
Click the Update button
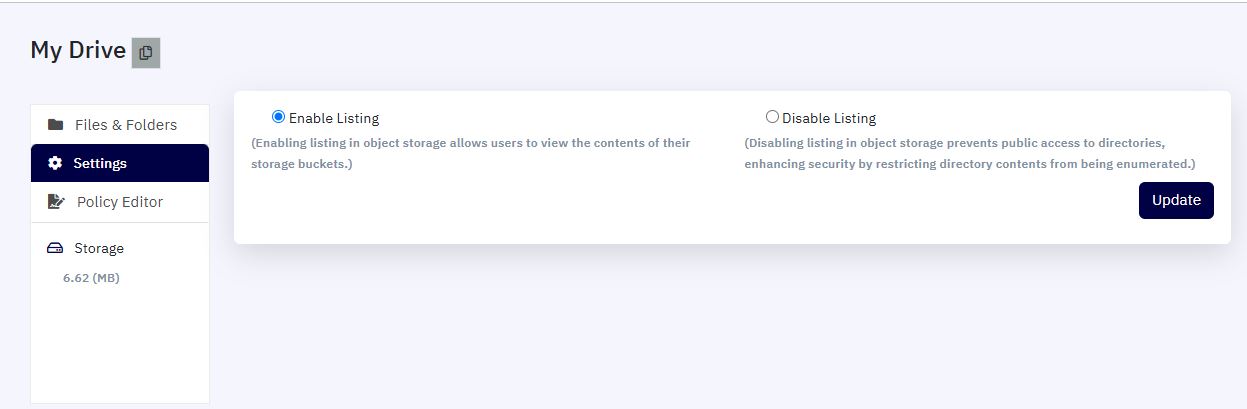tap(1176, 200)
